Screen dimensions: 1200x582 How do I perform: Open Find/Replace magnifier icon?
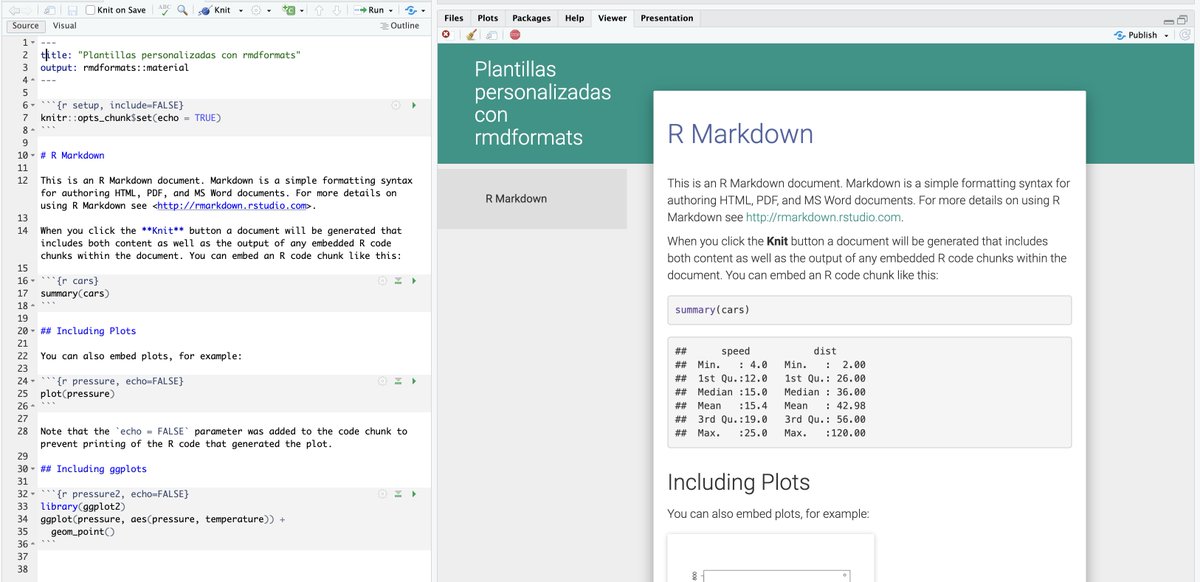182,10
